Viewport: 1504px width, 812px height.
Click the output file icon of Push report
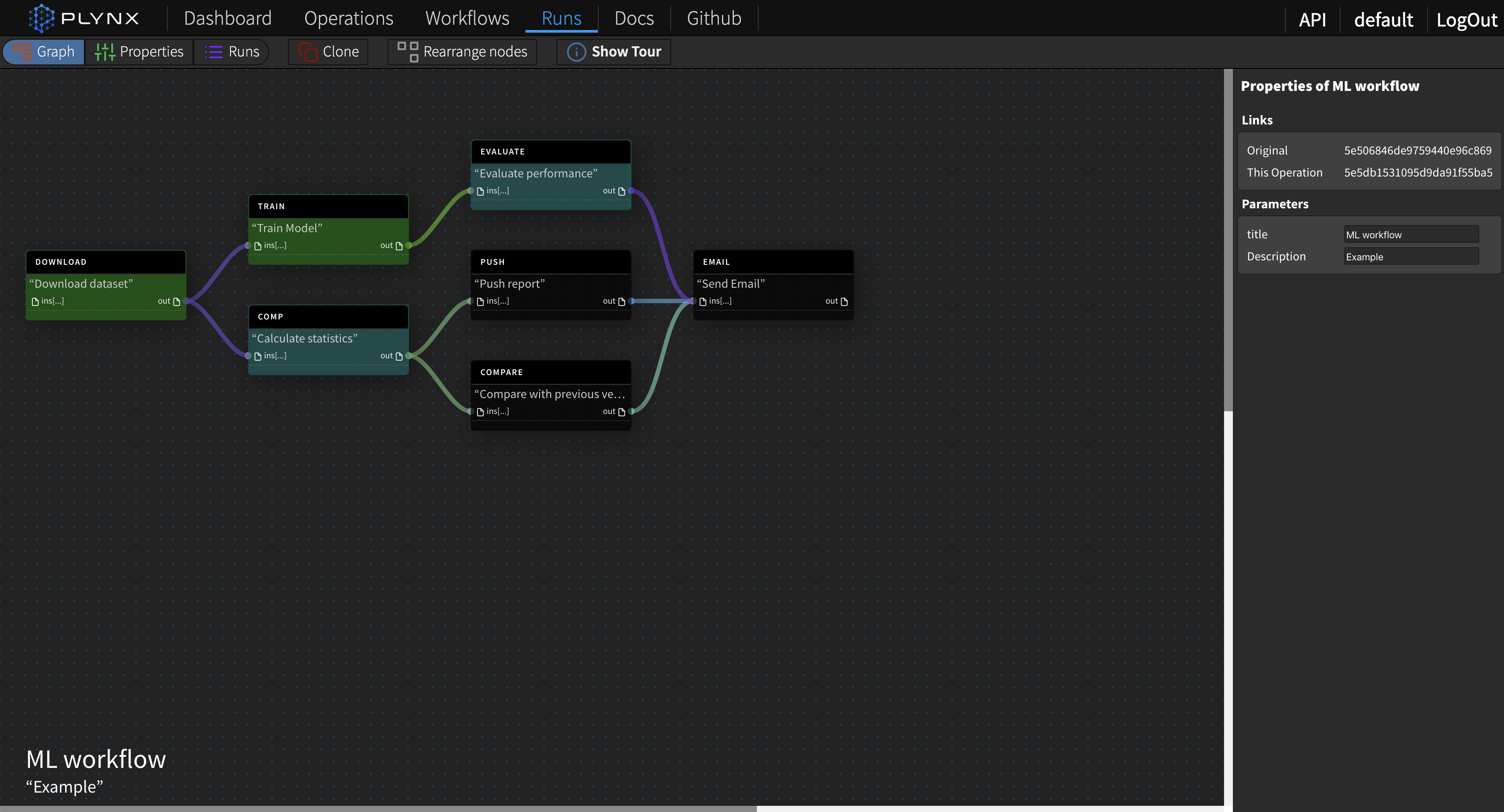621,301
